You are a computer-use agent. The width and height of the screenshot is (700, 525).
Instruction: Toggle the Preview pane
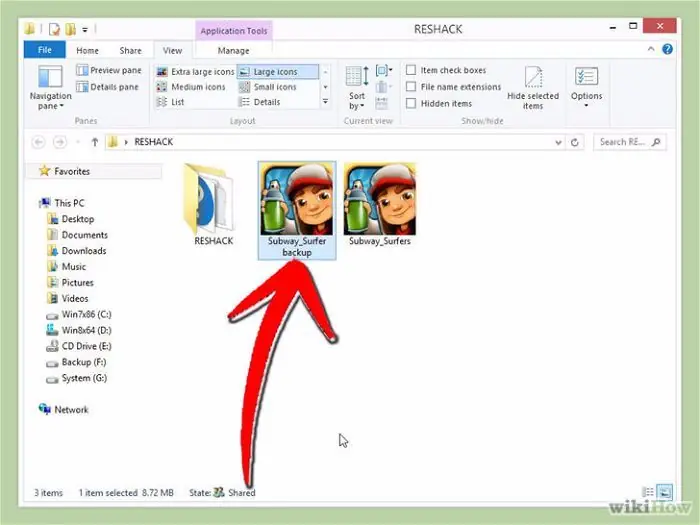point(109,71)
